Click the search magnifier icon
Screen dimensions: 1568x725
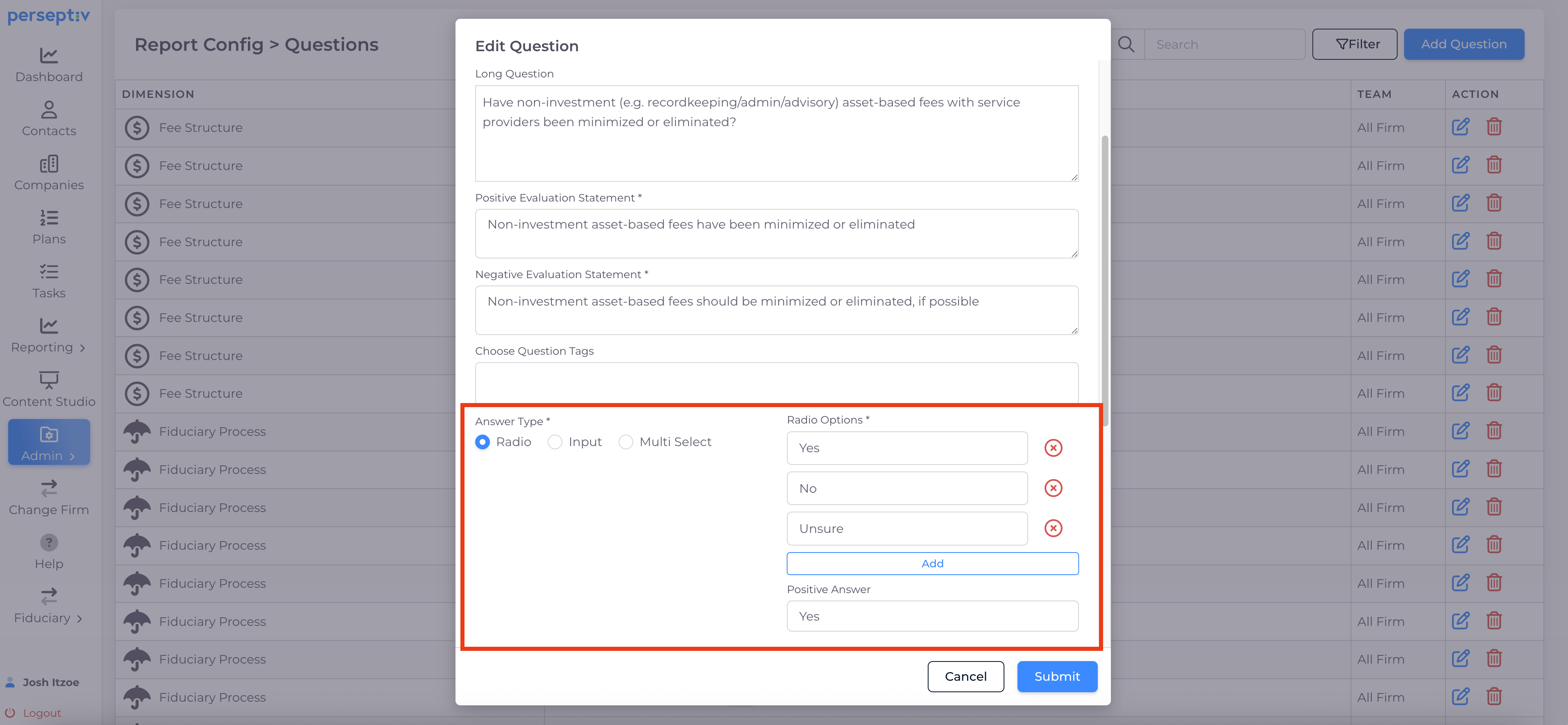click(1126, 44)
